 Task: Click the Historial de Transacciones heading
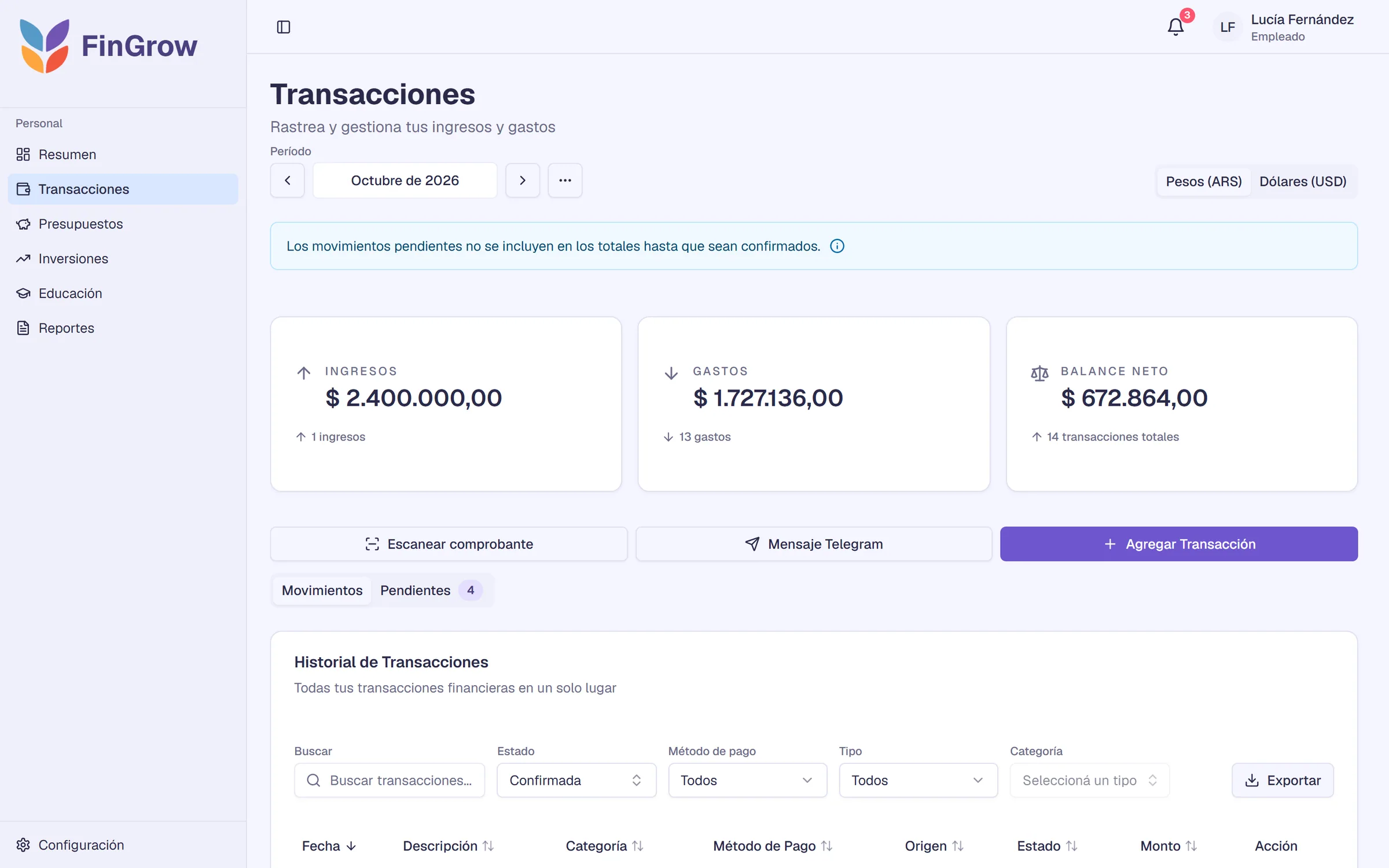391,662
